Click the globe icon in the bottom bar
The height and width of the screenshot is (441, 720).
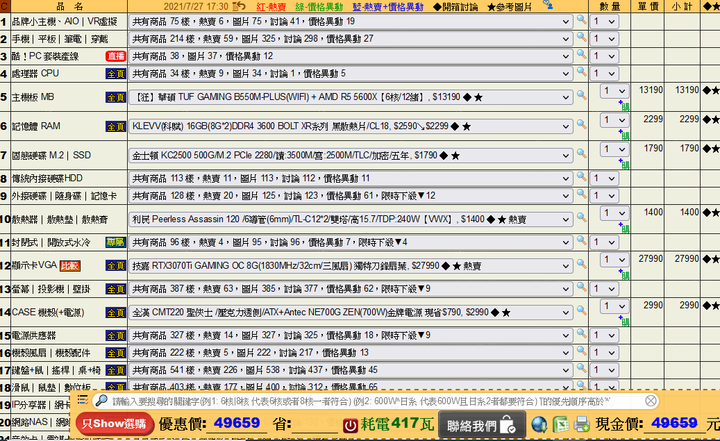tap(539, 424)
